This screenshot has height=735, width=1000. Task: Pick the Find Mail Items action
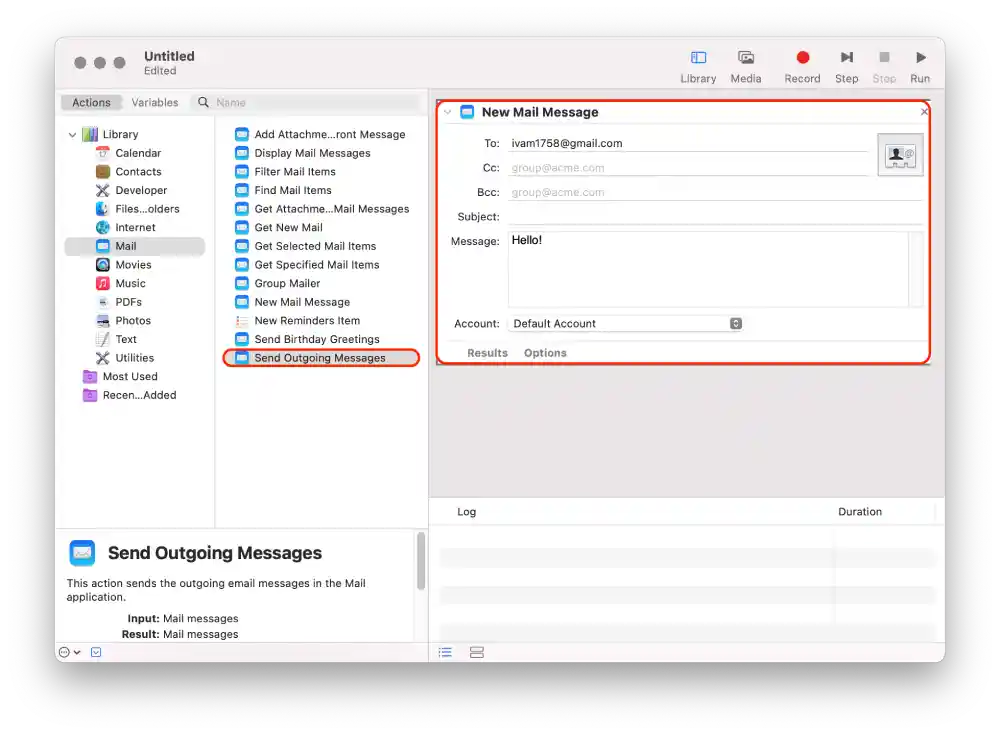pos(283,190)
